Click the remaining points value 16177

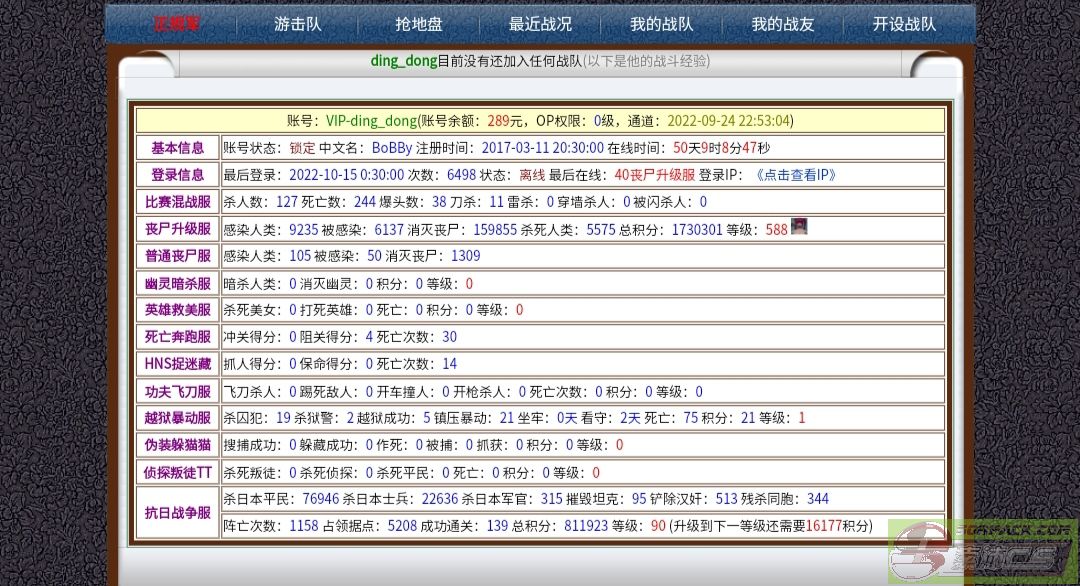click(824, 526)
